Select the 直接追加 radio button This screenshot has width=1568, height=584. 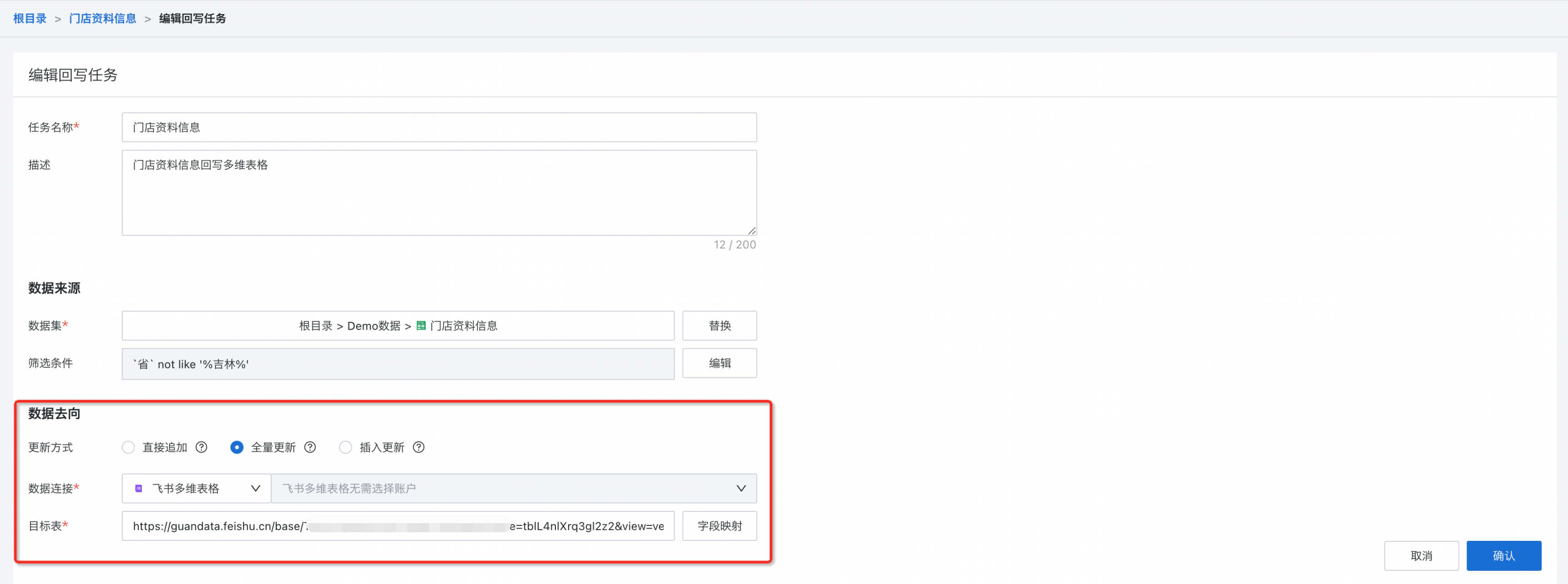pyautogui.click(x=129, y=447)
